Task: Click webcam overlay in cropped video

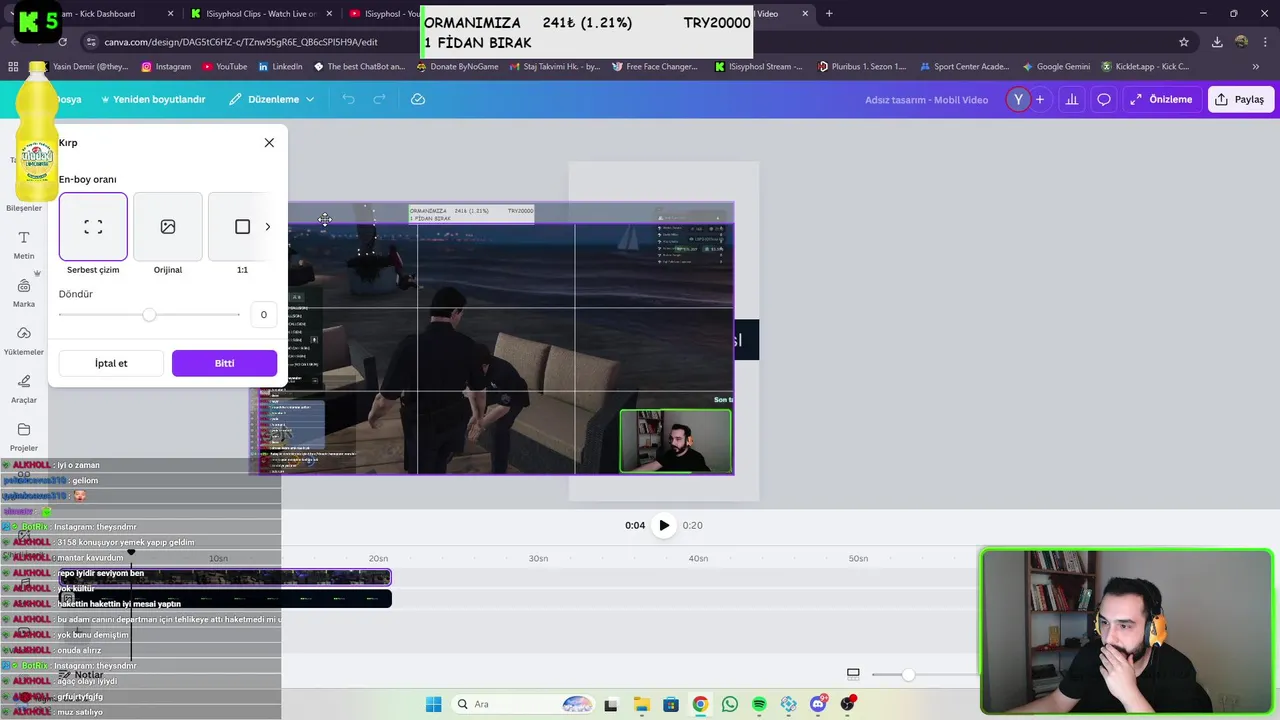Action: pos(676,441)
